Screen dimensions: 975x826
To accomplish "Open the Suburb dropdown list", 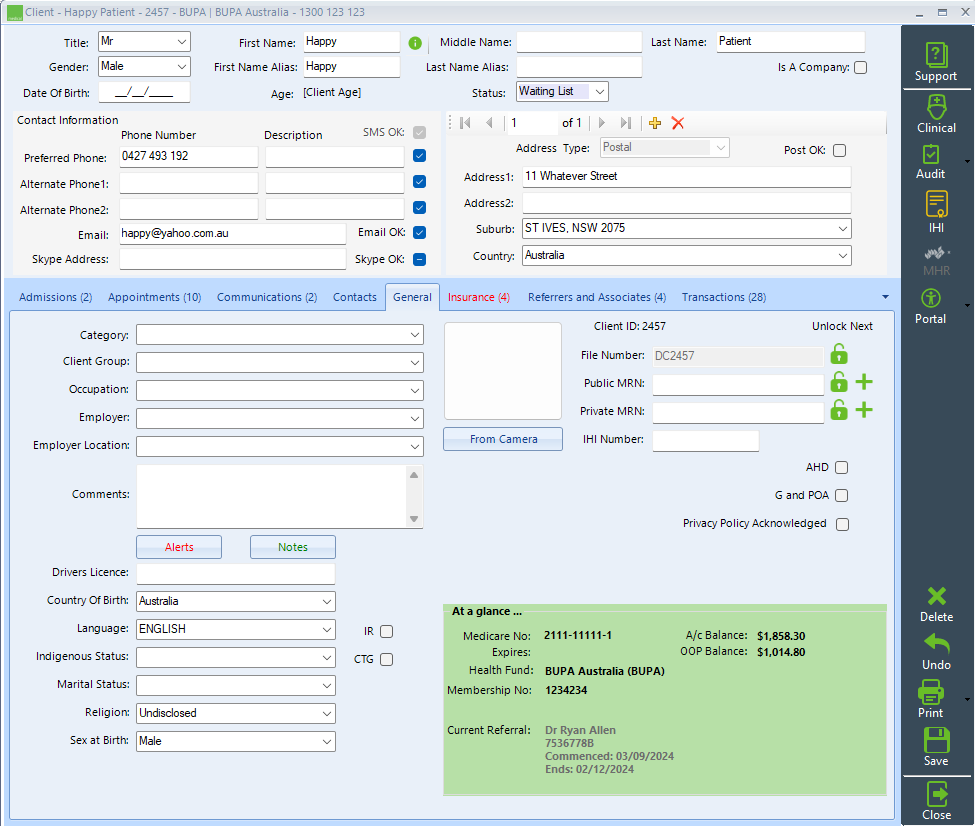I will (x=842, y=229).
